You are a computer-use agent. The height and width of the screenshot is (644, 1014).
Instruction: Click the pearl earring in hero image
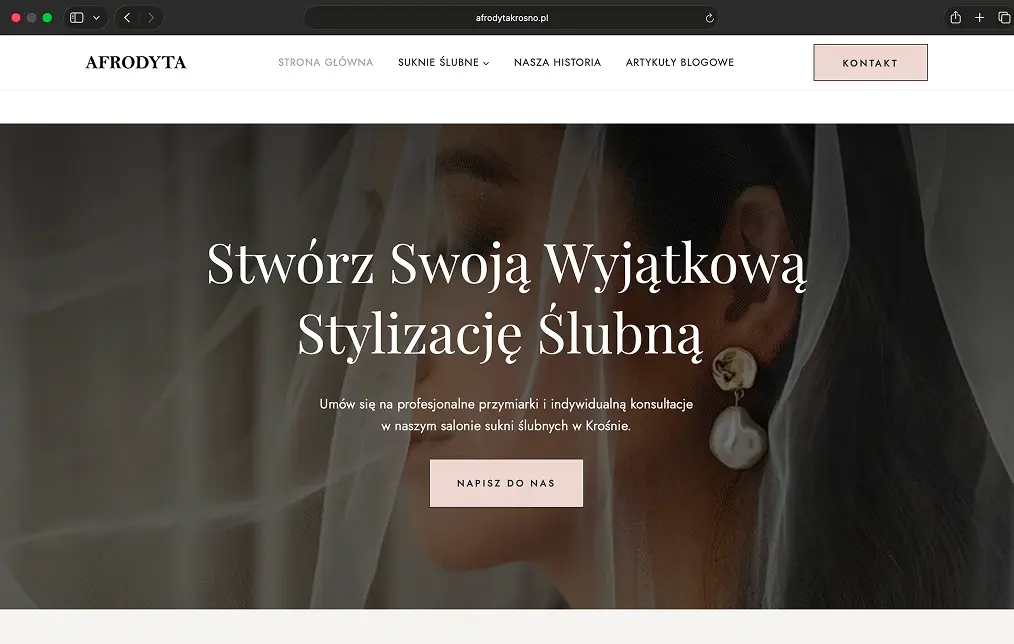click(x=737, y=409)
